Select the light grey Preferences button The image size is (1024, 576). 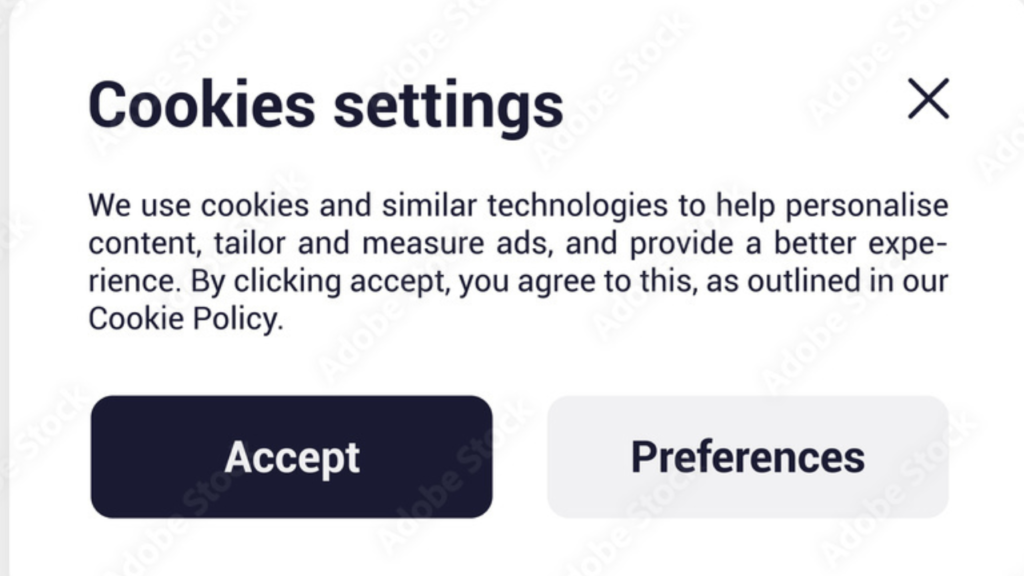point(747,457)
